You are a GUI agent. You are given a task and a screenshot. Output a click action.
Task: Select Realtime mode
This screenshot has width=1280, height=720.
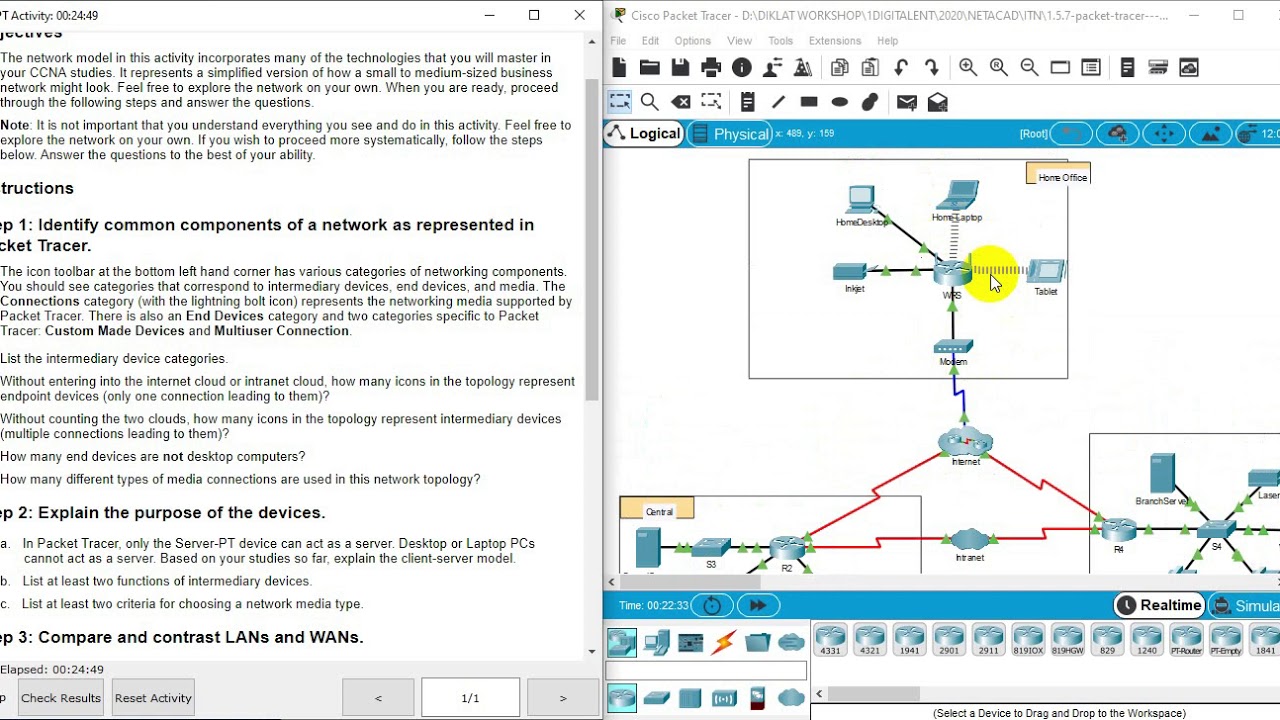[1159, 605]
